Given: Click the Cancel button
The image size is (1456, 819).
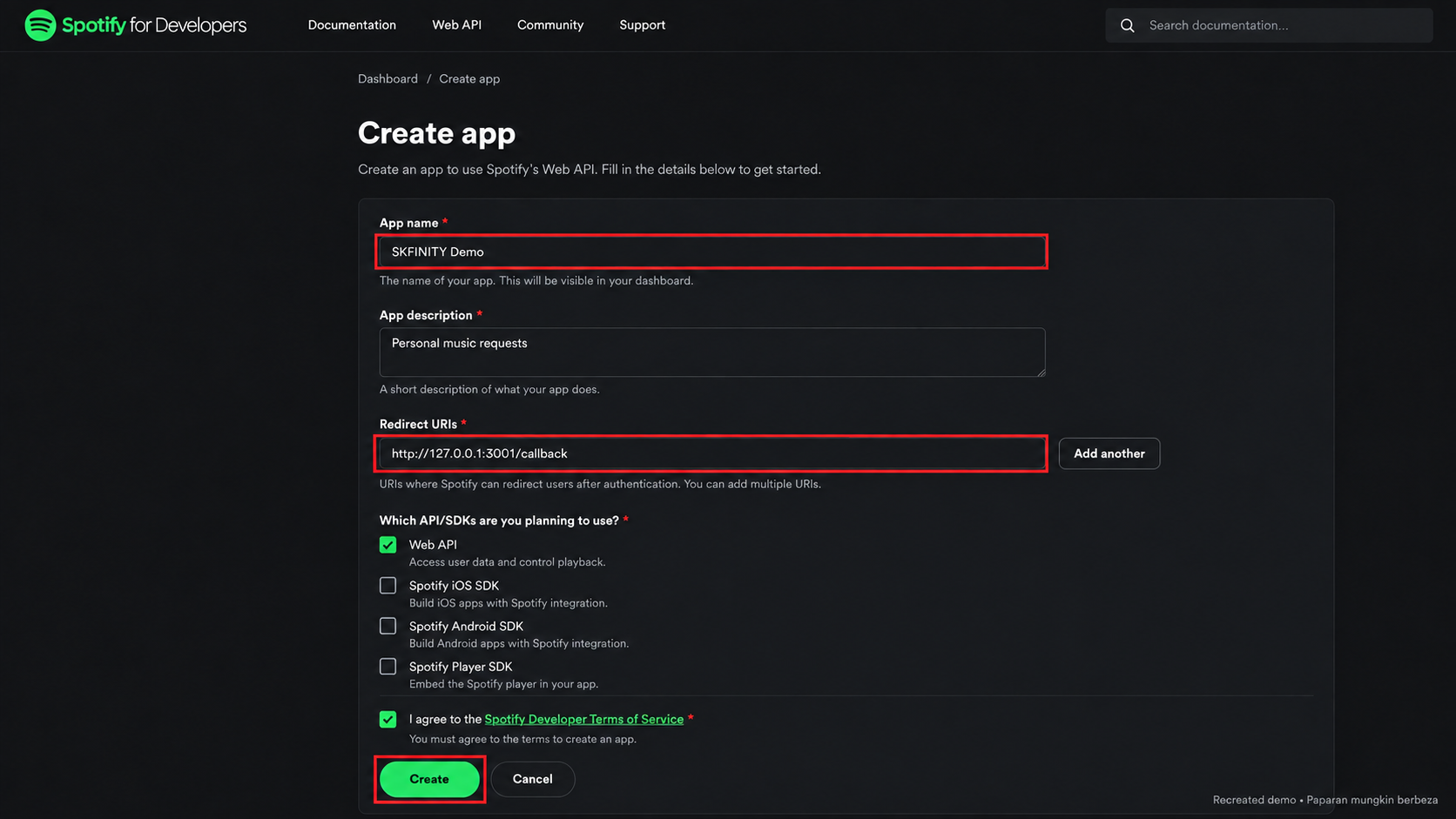Looking at the screenshot, I should 532,779.
